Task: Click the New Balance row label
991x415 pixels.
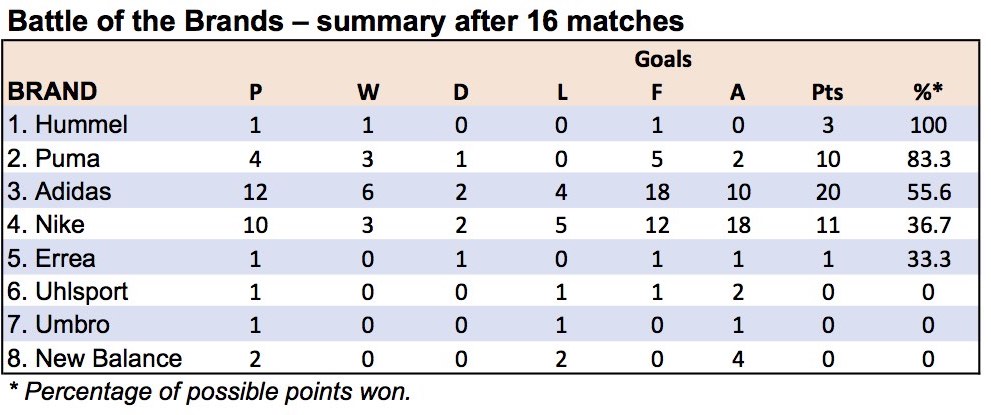Action: 95,359
